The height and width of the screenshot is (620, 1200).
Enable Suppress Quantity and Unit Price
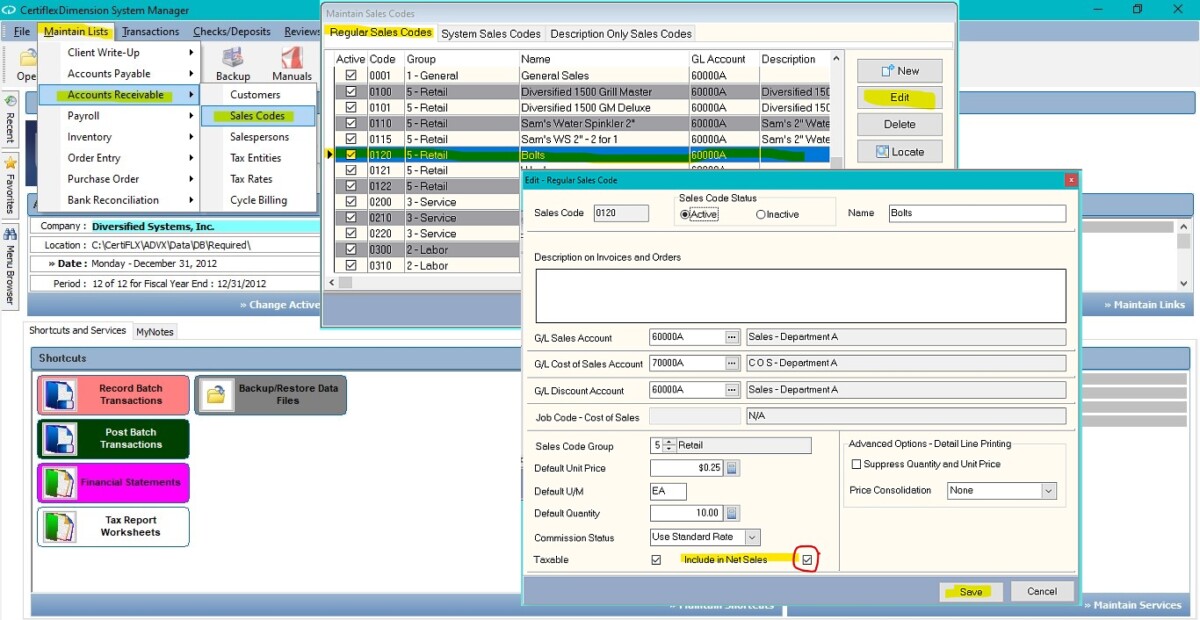click(x=856, y=464)
